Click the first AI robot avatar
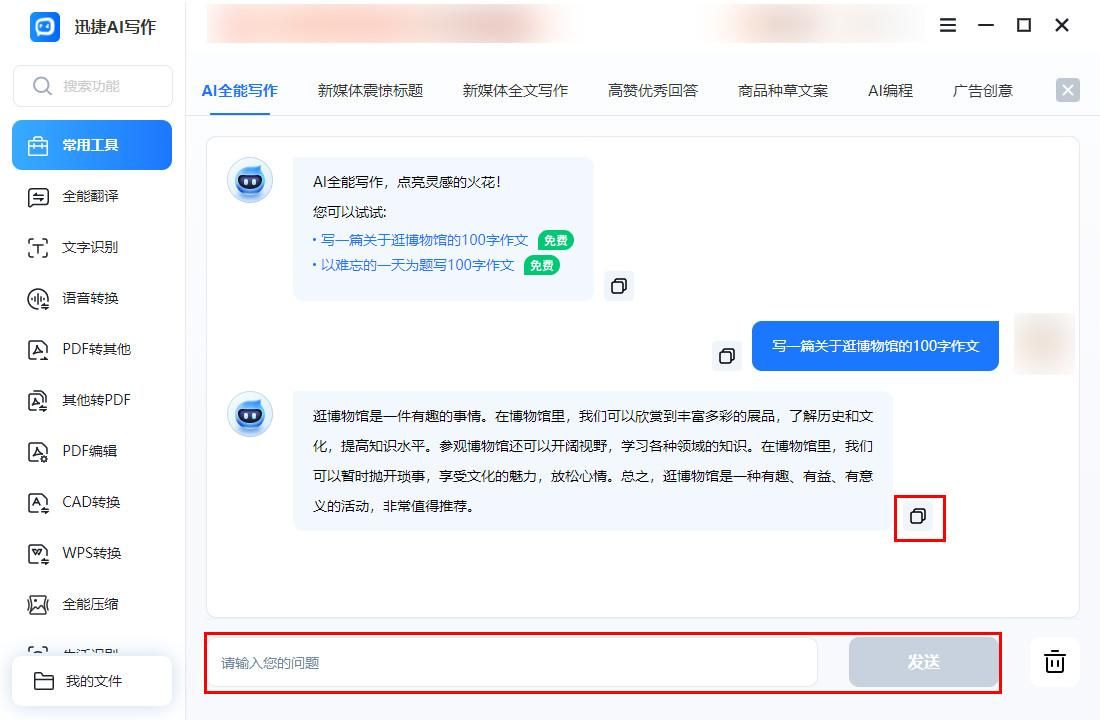Viewport: 1100px width, 720px height. click(250, 180)
